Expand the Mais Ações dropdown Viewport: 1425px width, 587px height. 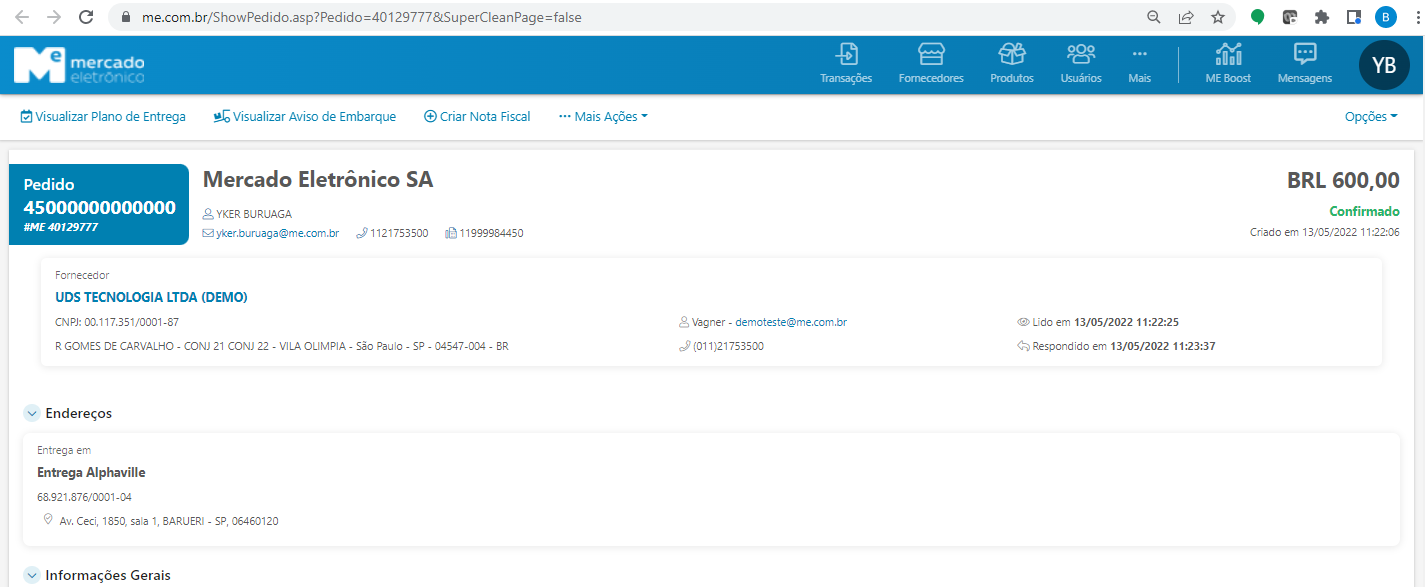pos(603,117)
